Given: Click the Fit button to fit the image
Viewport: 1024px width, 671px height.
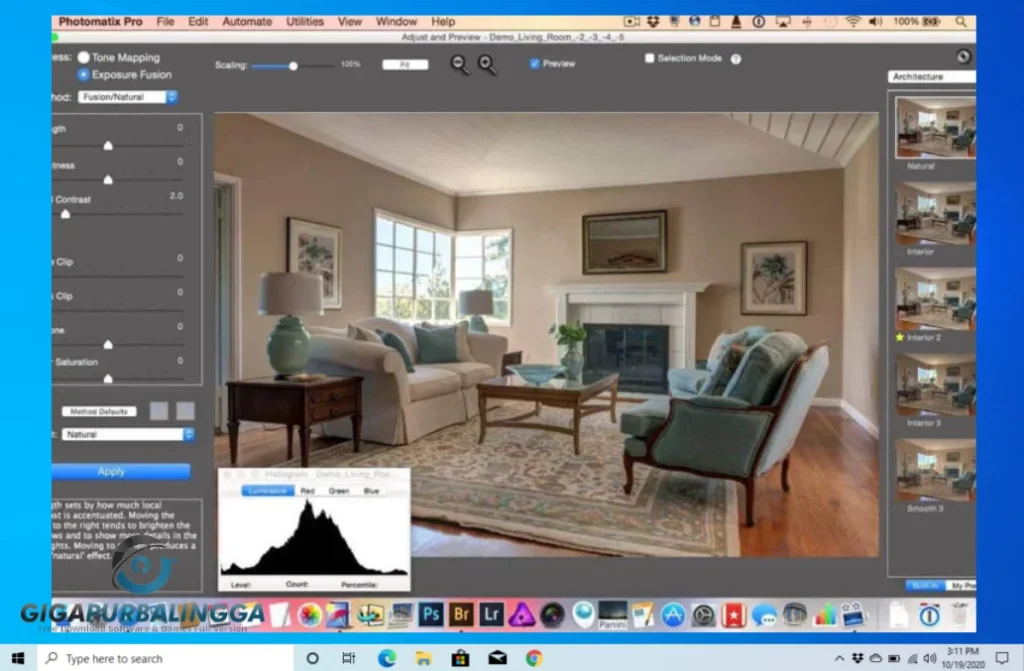Looking at the screenshot, I should coord(404,63).
